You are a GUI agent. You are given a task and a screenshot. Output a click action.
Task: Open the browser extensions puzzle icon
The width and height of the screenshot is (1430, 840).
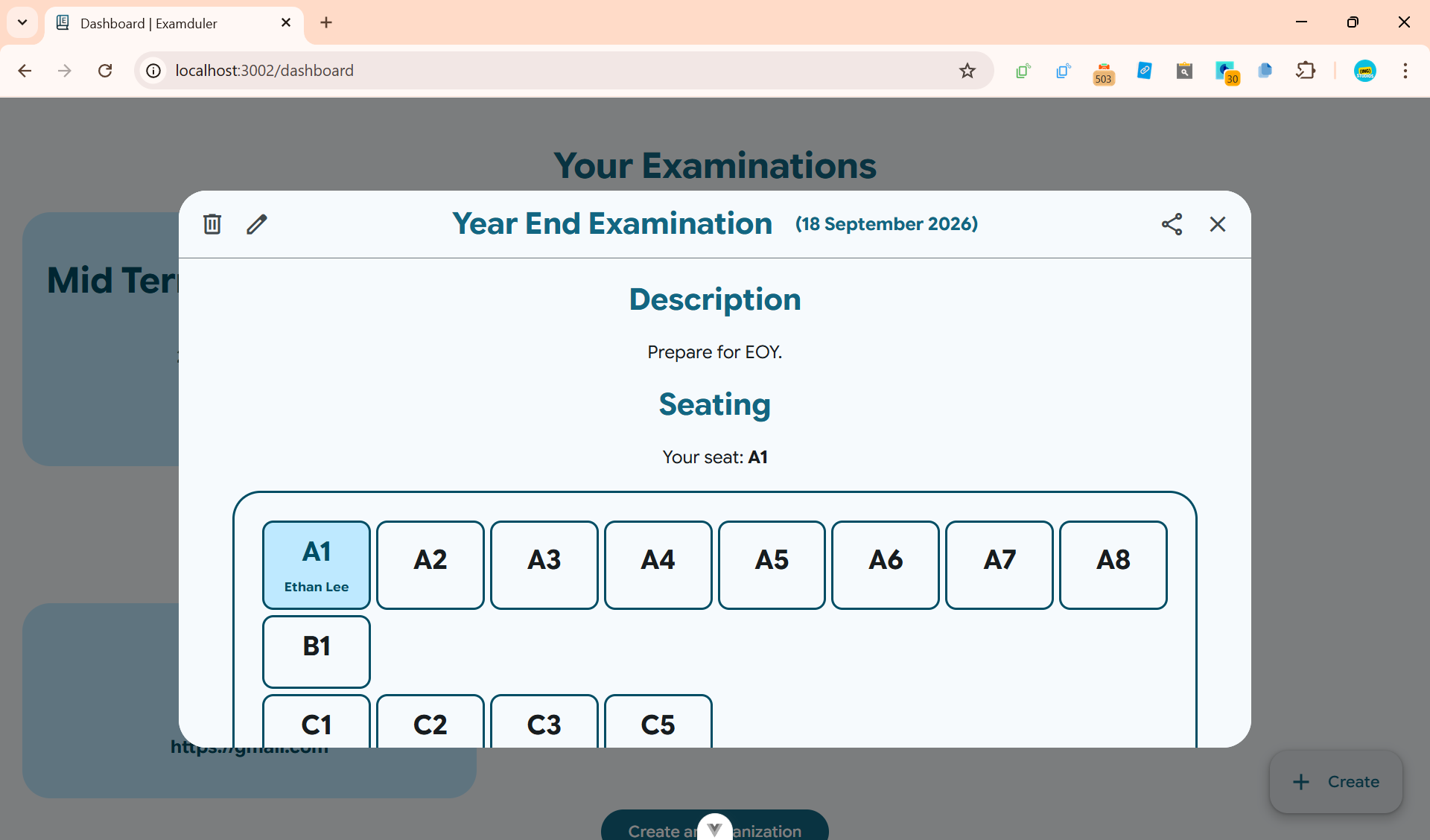tap(1306, 71)
